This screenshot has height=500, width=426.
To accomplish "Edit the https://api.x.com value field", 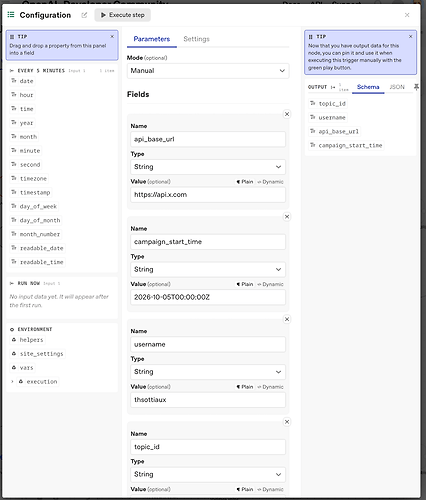I will click(208, 195).
